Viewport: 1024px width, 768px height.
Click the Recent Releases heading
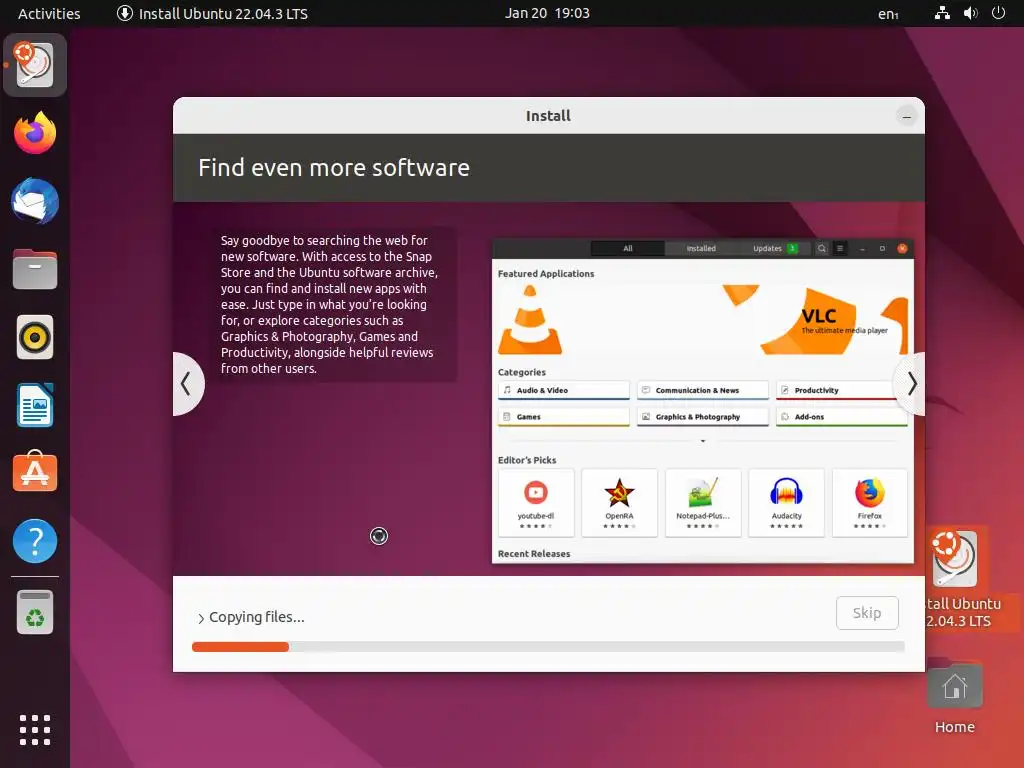[x=534, y=553]
